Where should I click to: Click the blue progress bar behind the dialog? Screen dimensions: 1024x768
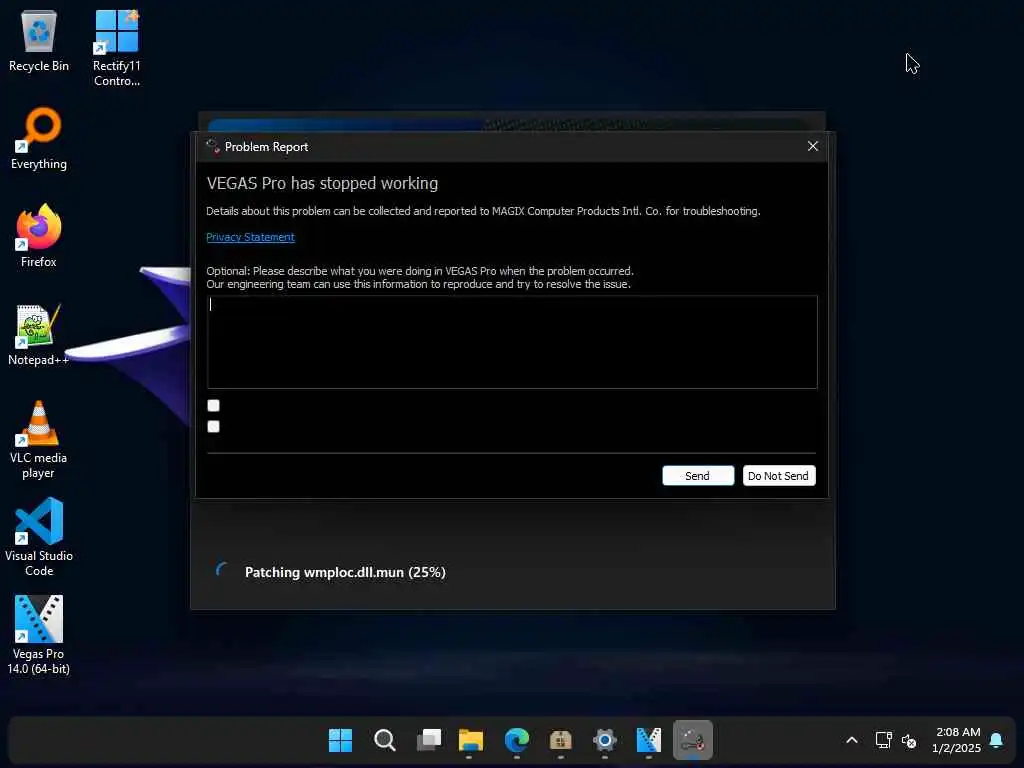[347, 125]
